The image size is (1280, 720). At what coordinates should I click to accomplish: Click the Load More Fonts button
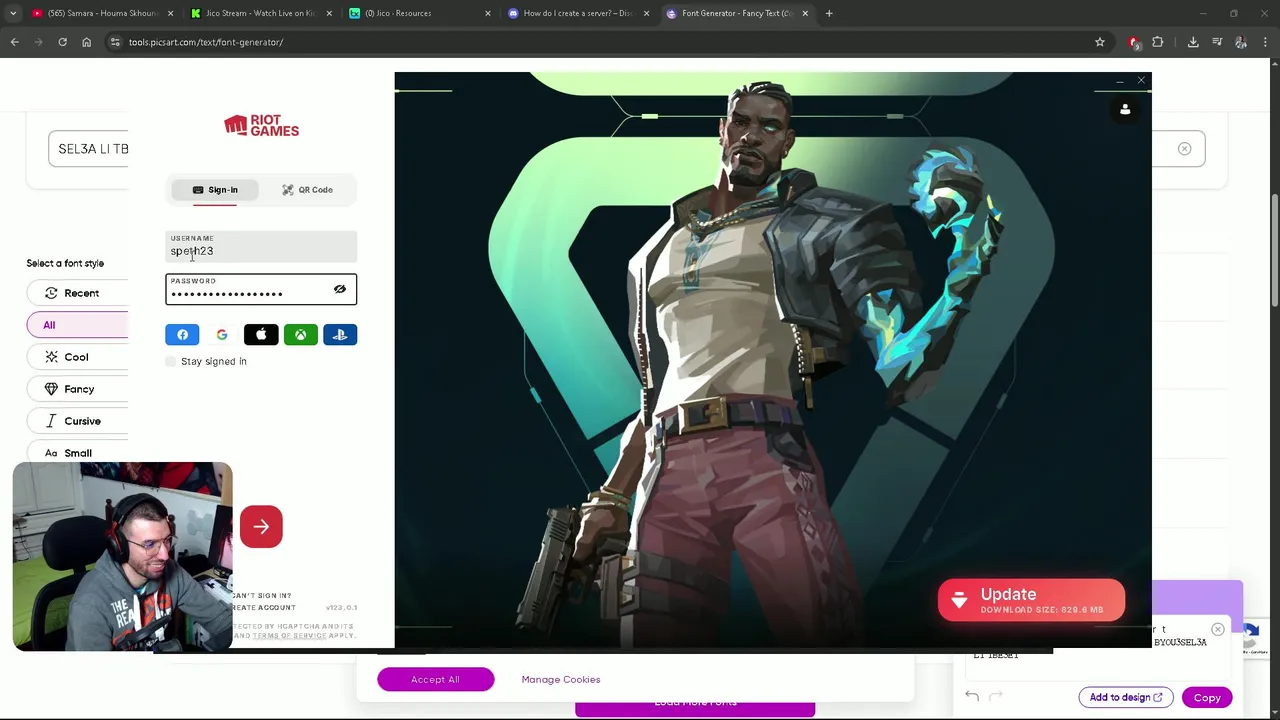pos(695,705)
